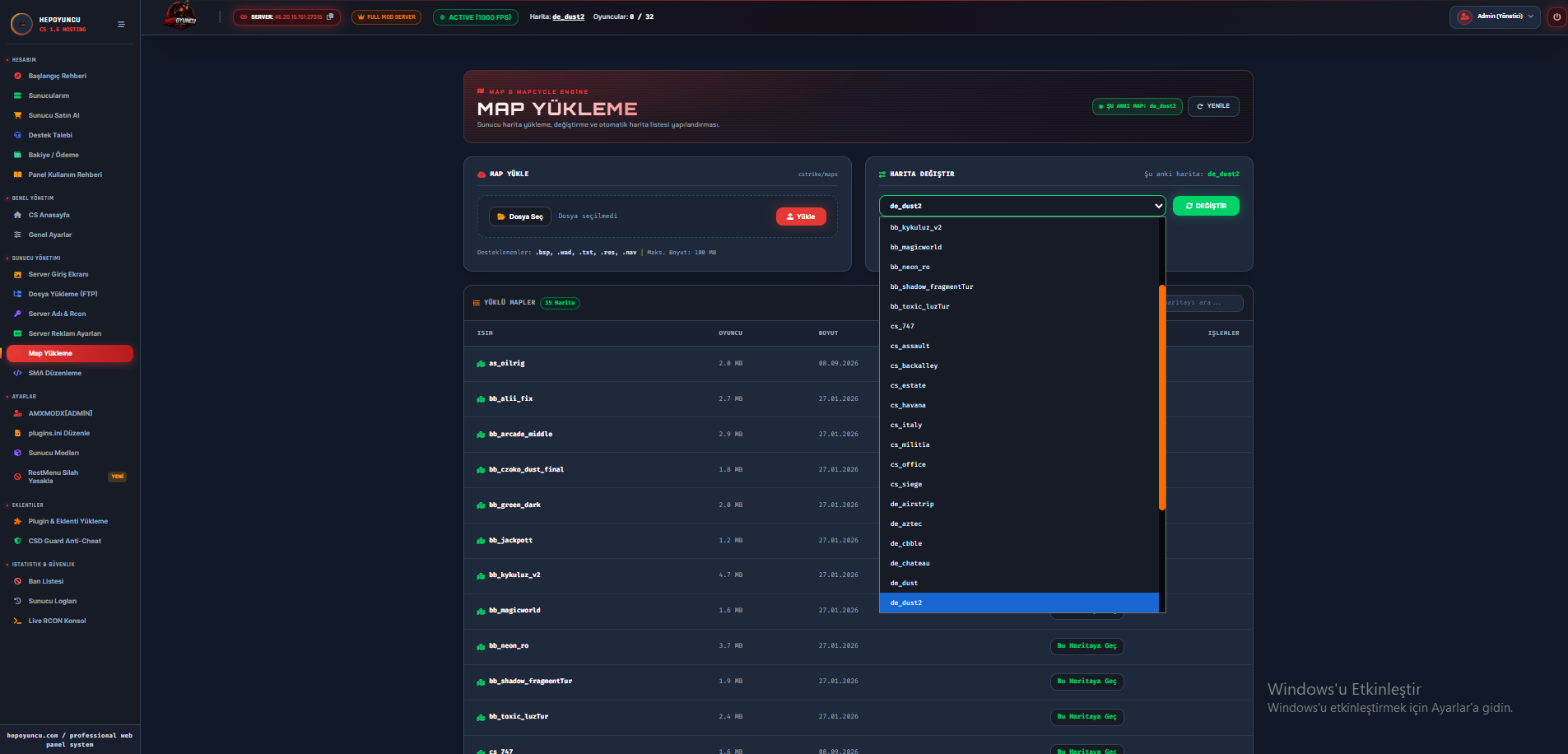1568x754 pixels.
Task: Click the Dosya Seç file button
Action: [x=520, y=216]
